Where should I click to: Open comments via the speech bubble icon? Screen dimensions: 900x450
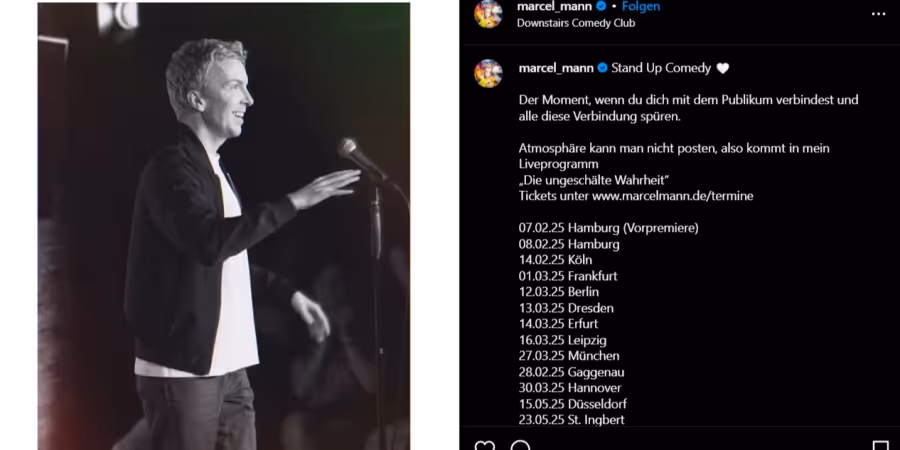(521, 445)
